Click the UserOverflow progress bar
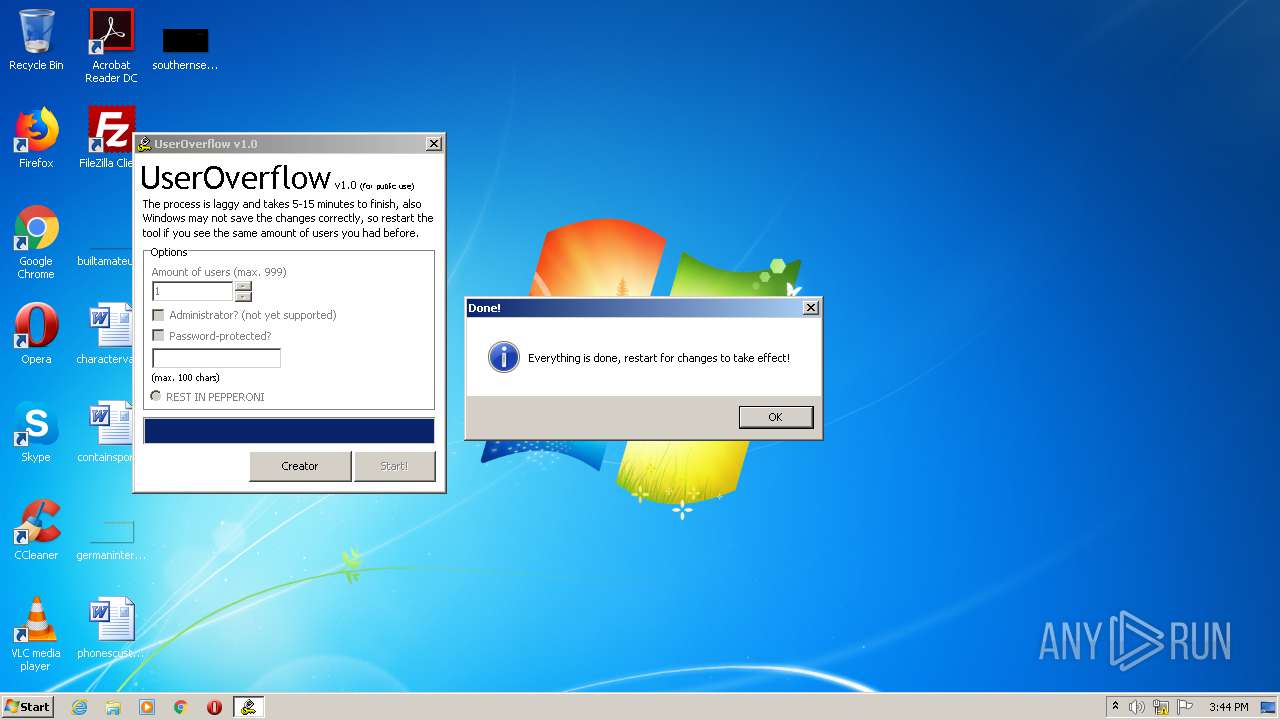 (289, 431)
